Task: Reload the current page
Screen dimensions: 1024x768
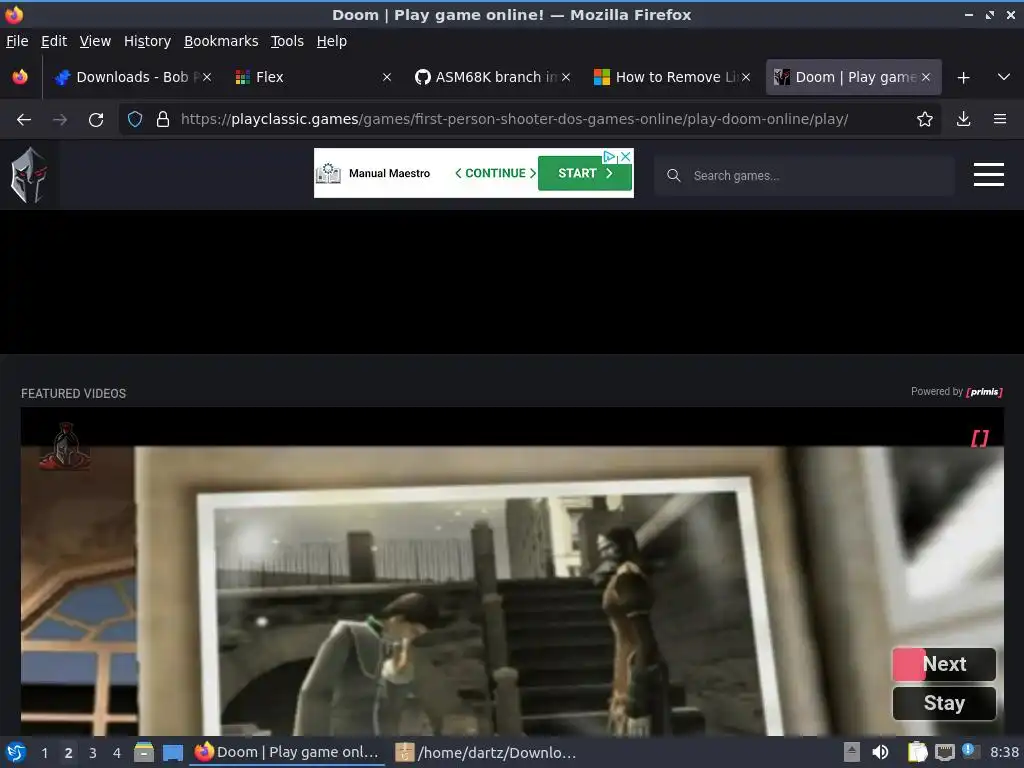Action: 96,120
